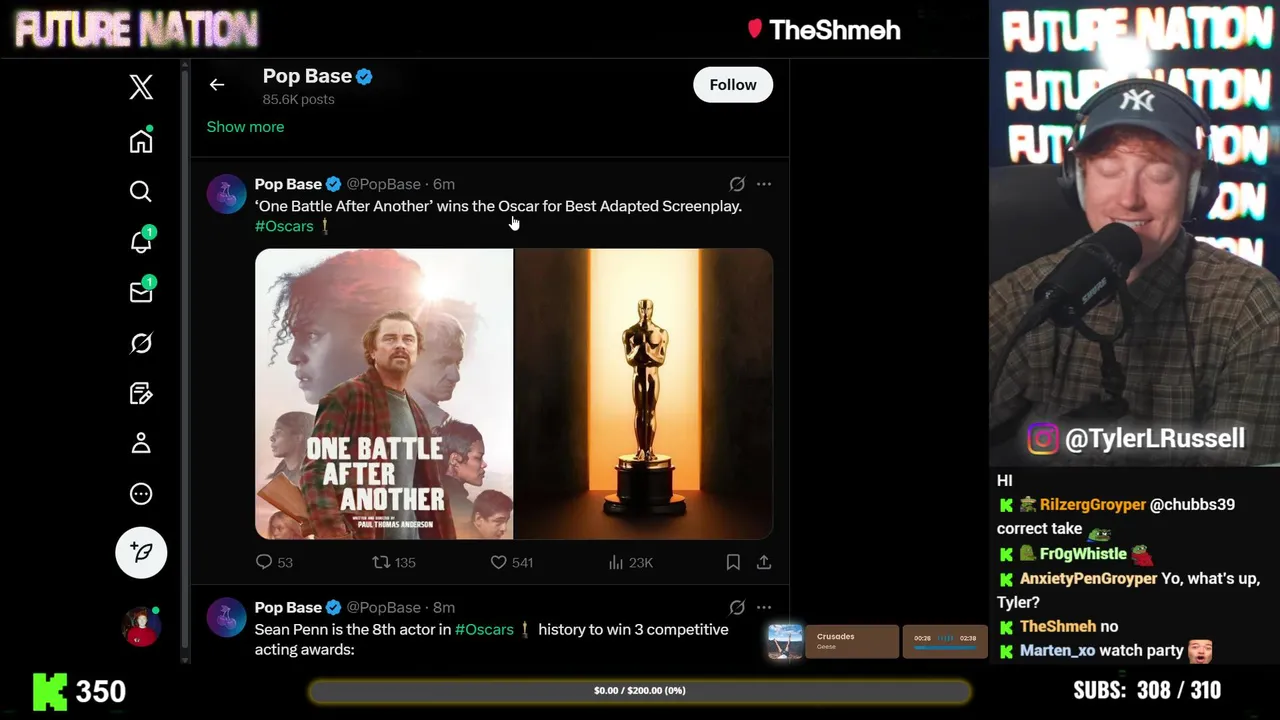This screenshot has width=1280, height=720.
Task: Click chat username Fr0gWhistle
Action: 1083,554
